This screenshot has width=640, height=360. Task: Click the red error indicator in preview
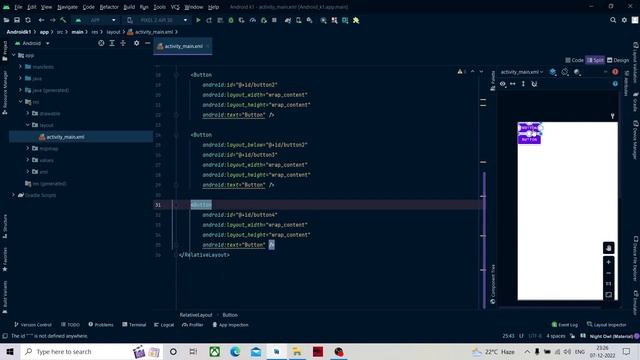point(615,72)
